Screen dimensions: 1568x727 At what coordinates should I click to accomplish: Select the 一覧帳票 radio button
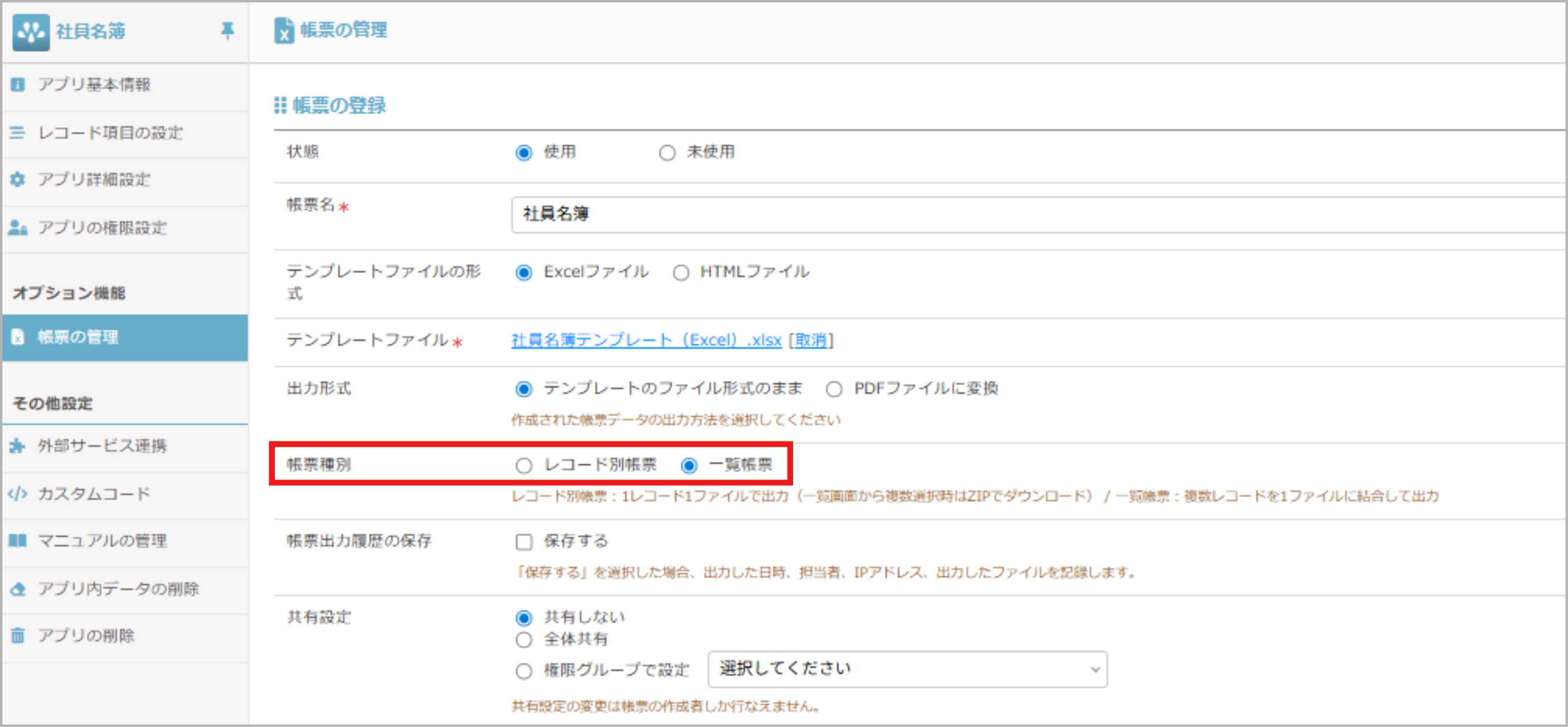[689, 466]
